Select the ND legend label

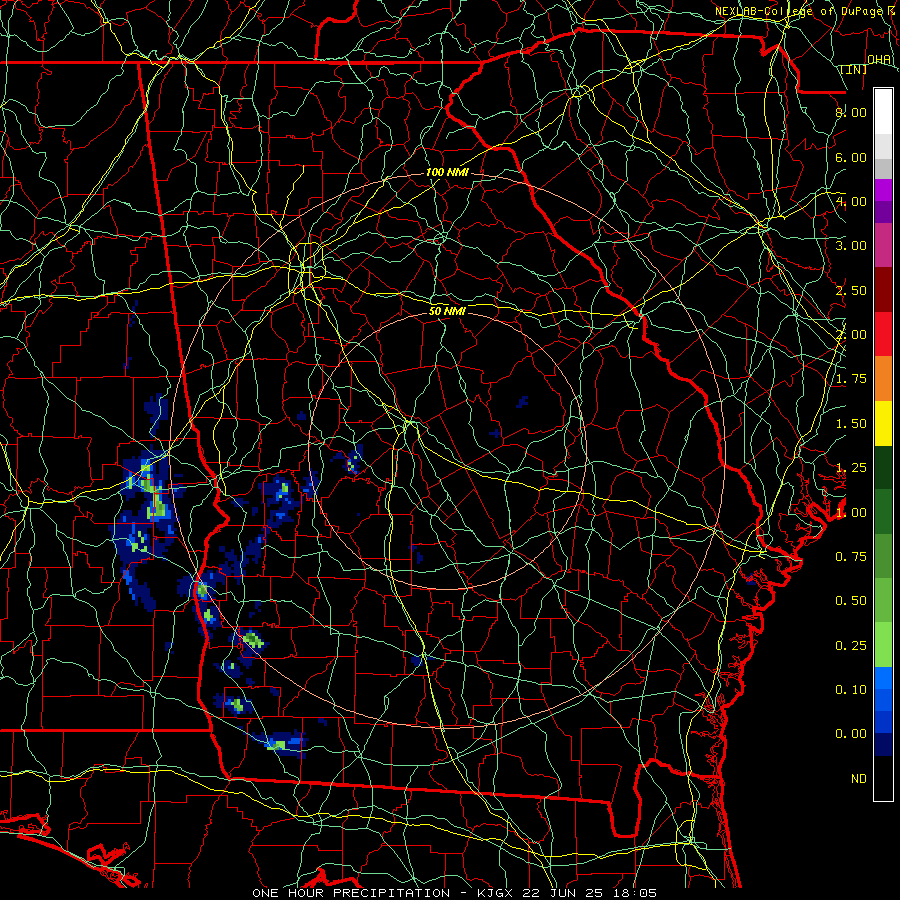click(x=859, y=779)
